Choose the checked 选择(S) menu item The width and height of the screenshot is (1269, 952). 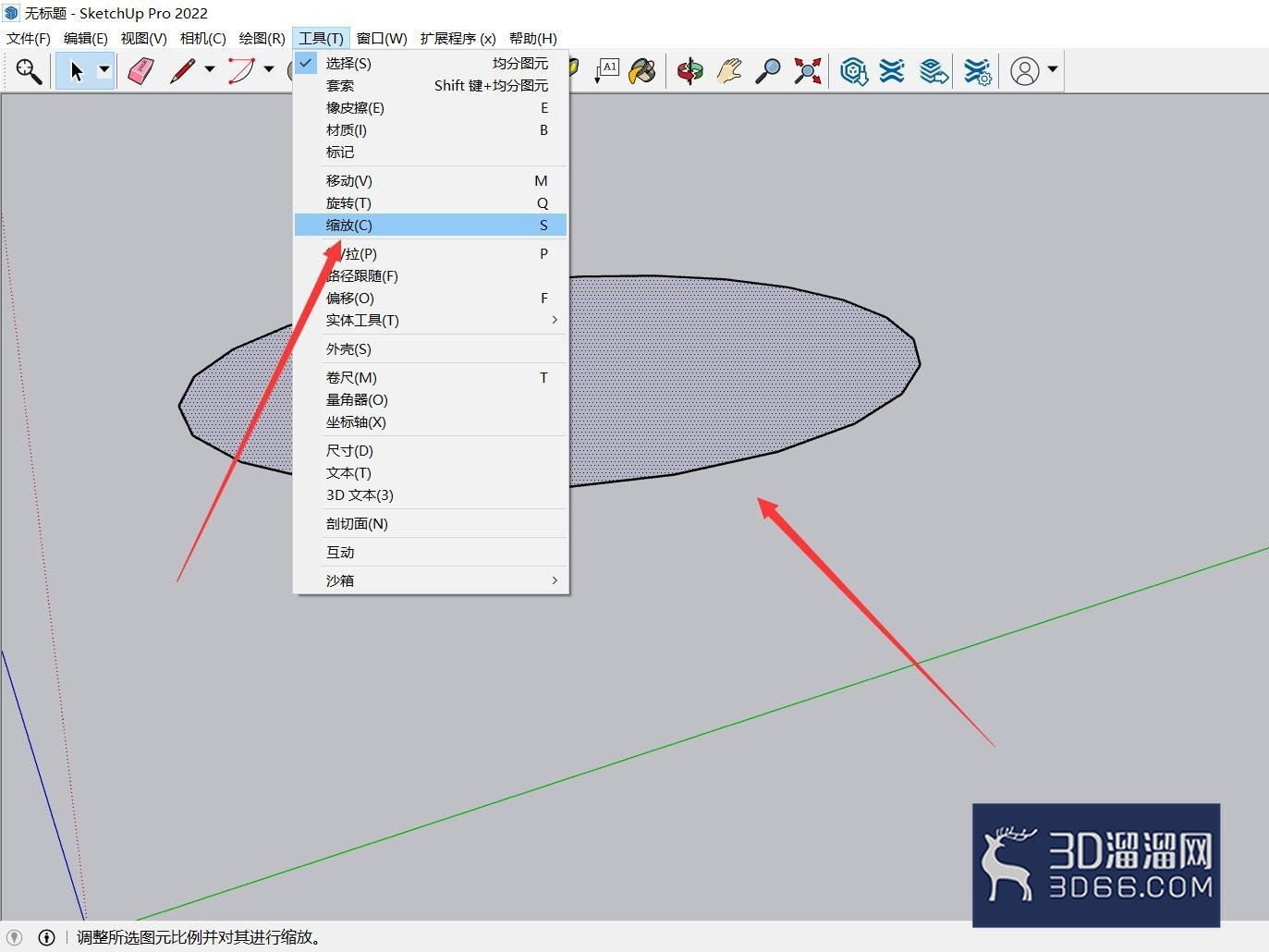pyautogui.click(x=431, y=63)
